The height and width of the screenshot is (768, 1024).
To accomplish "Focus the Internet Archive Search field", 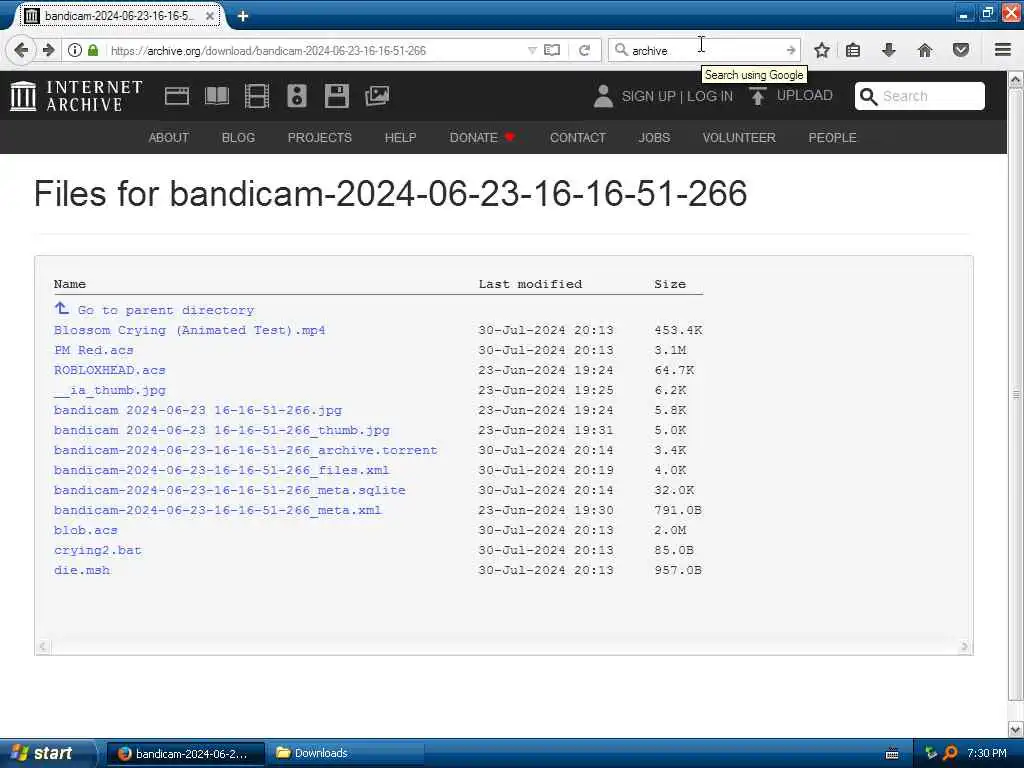I will 920,96.
